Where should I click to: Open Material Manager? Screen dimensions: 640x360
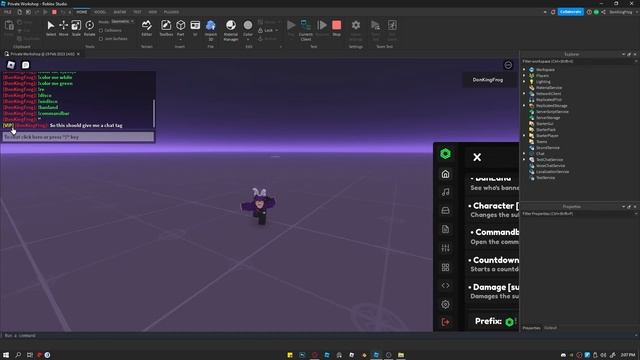(x=231, y=30)
